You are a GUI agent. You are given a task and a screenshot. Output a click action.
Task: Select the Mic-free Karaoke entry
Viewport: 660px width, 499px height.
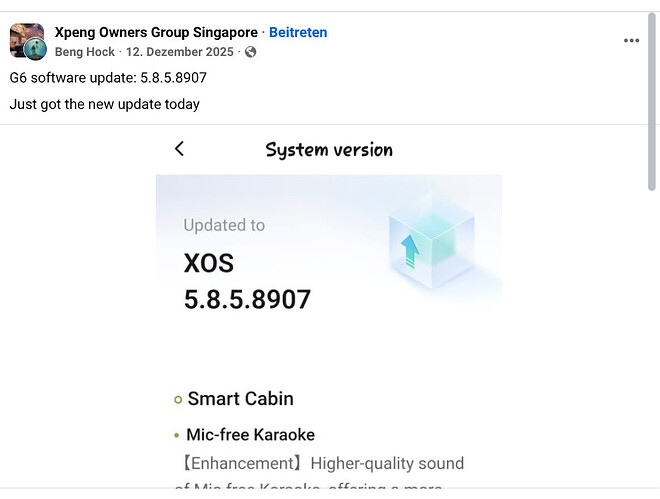(250, 435)
